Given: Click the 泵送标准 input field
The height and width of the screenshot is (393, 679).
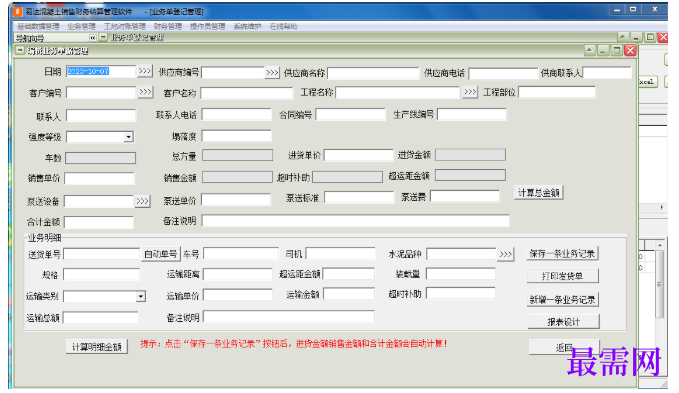Looking at the screenshot, I should click(x=359, y=197).
